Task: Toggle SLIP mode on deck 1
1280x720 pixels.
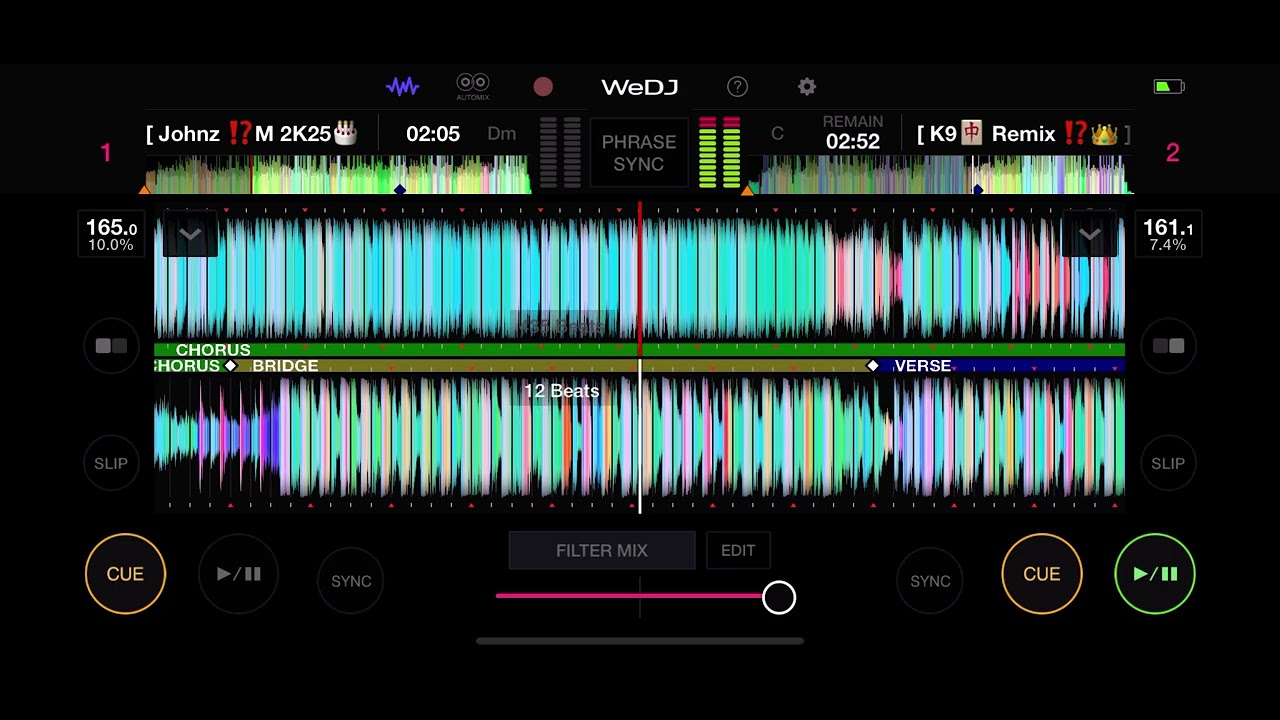Action: point(111,464)
